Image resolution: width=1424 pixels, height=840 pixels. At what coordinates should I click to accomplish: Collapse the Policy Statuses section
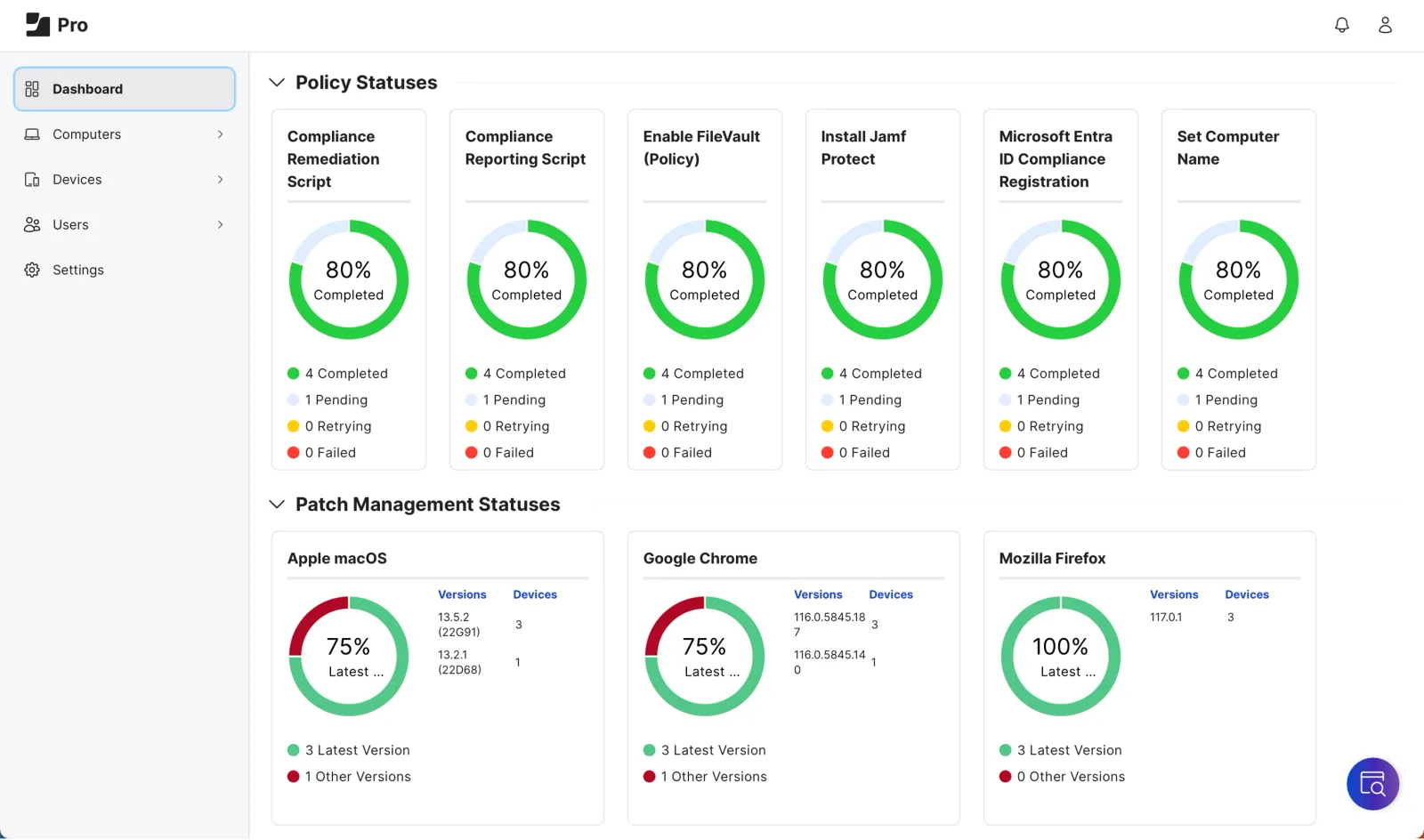277,83
